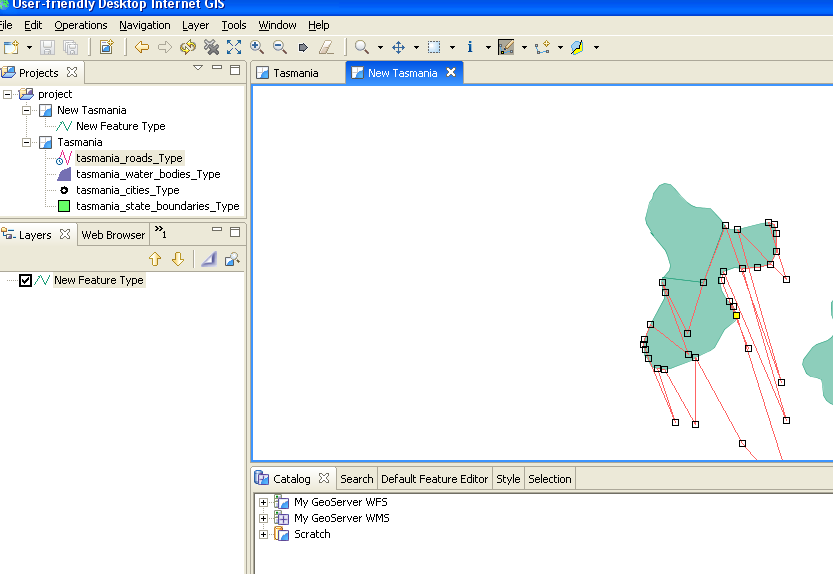
Task: Select tasmania_water_bodies_Type in project tree
Action: (x=148, y=174)
